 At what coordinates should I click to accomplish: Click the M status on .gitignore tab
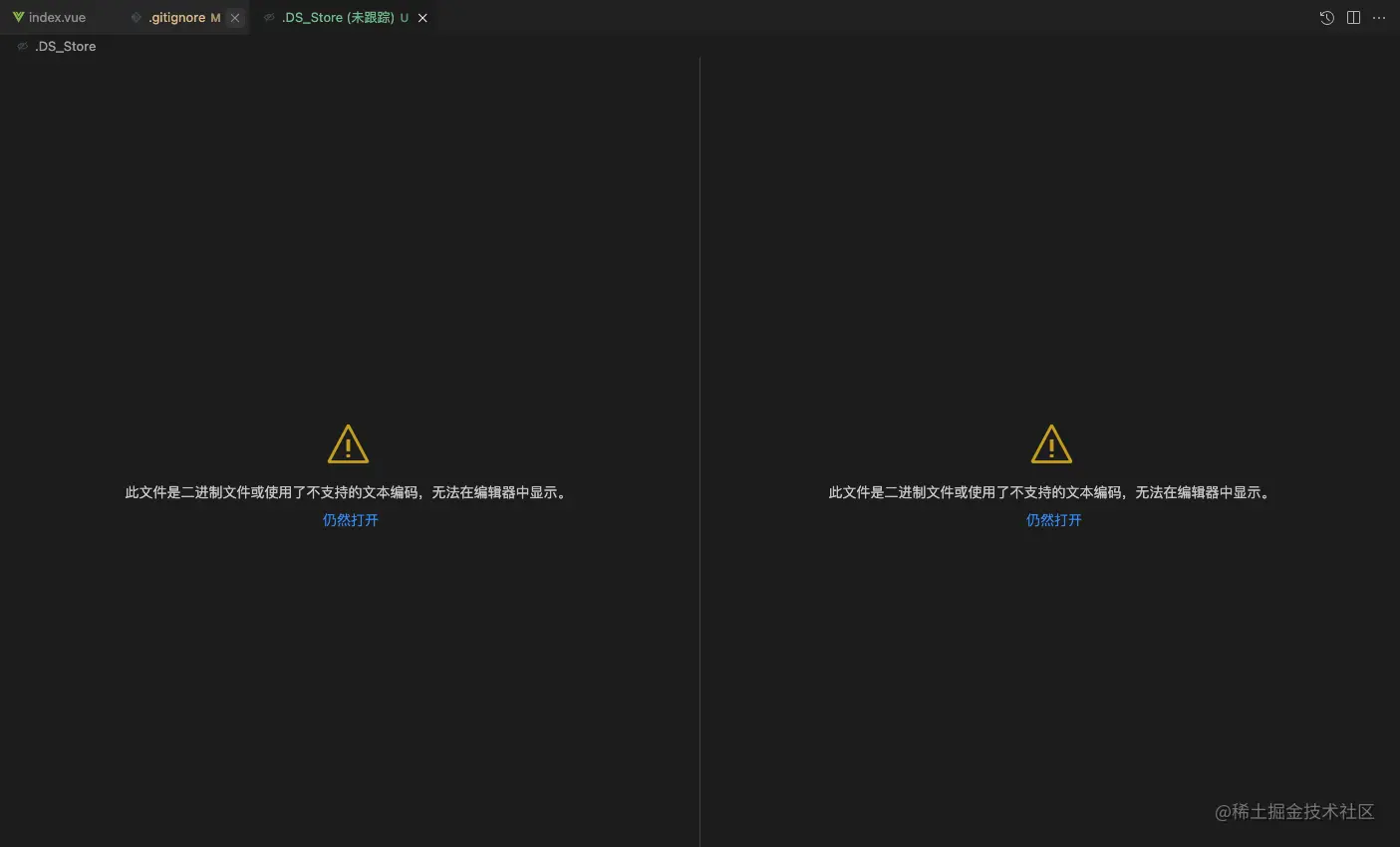215,18
